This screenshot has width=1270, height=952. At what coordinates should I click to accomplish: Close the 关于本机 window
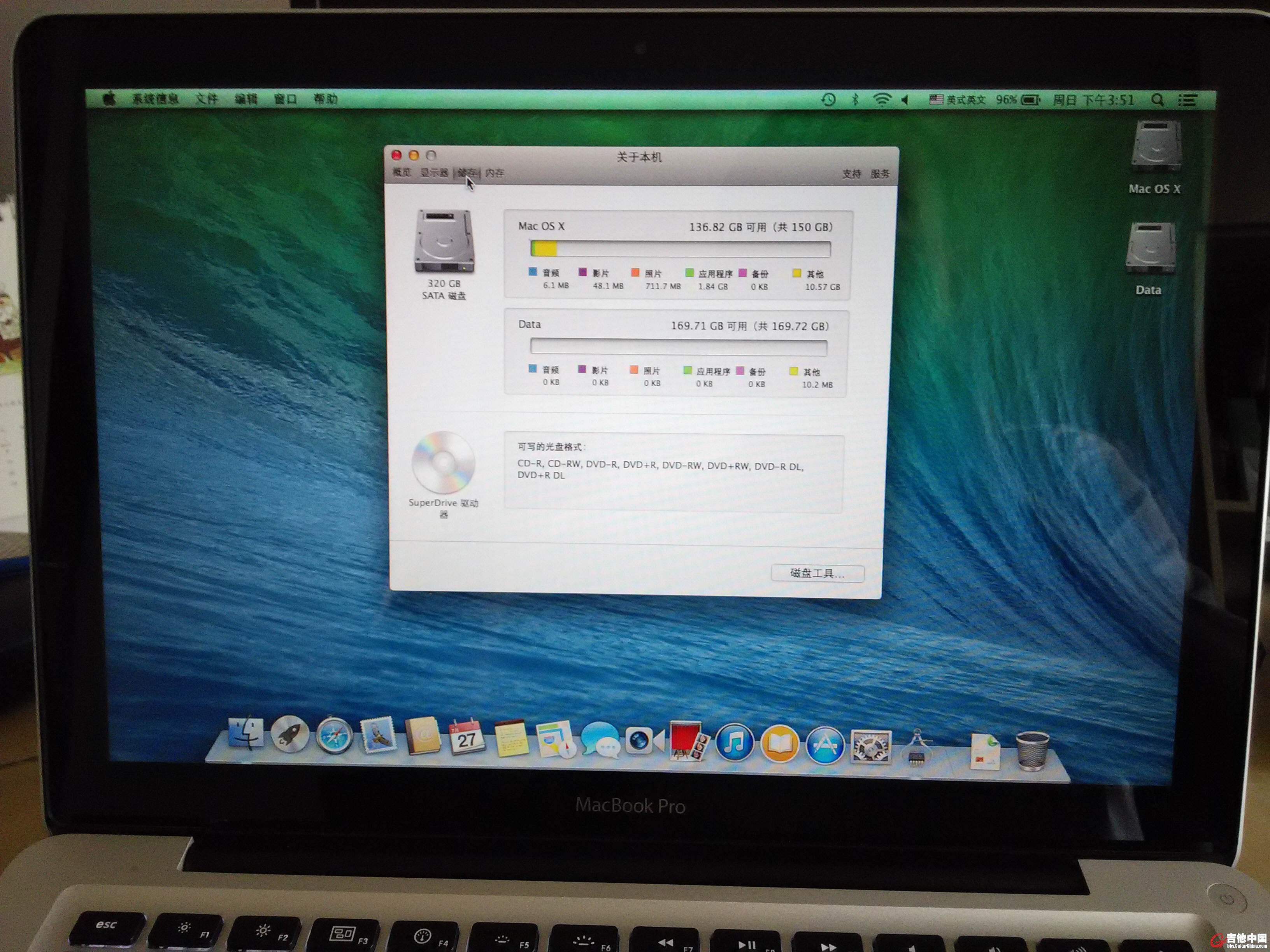click(396, 155)
